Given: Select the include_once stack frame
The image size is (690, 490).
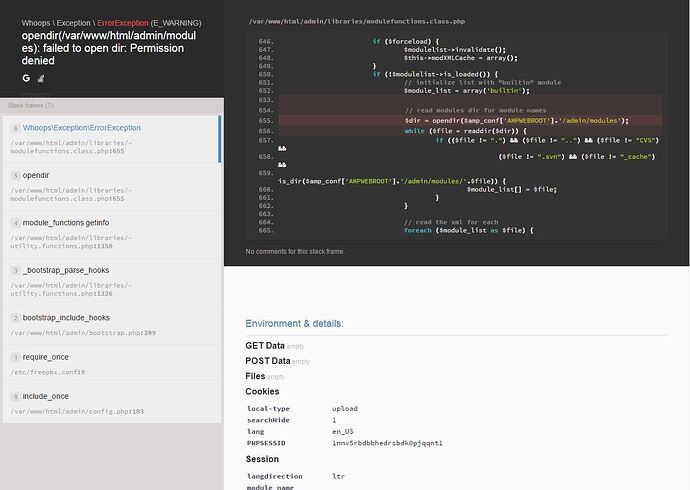Looking at the screenshot, I should (x=112, y=403).
